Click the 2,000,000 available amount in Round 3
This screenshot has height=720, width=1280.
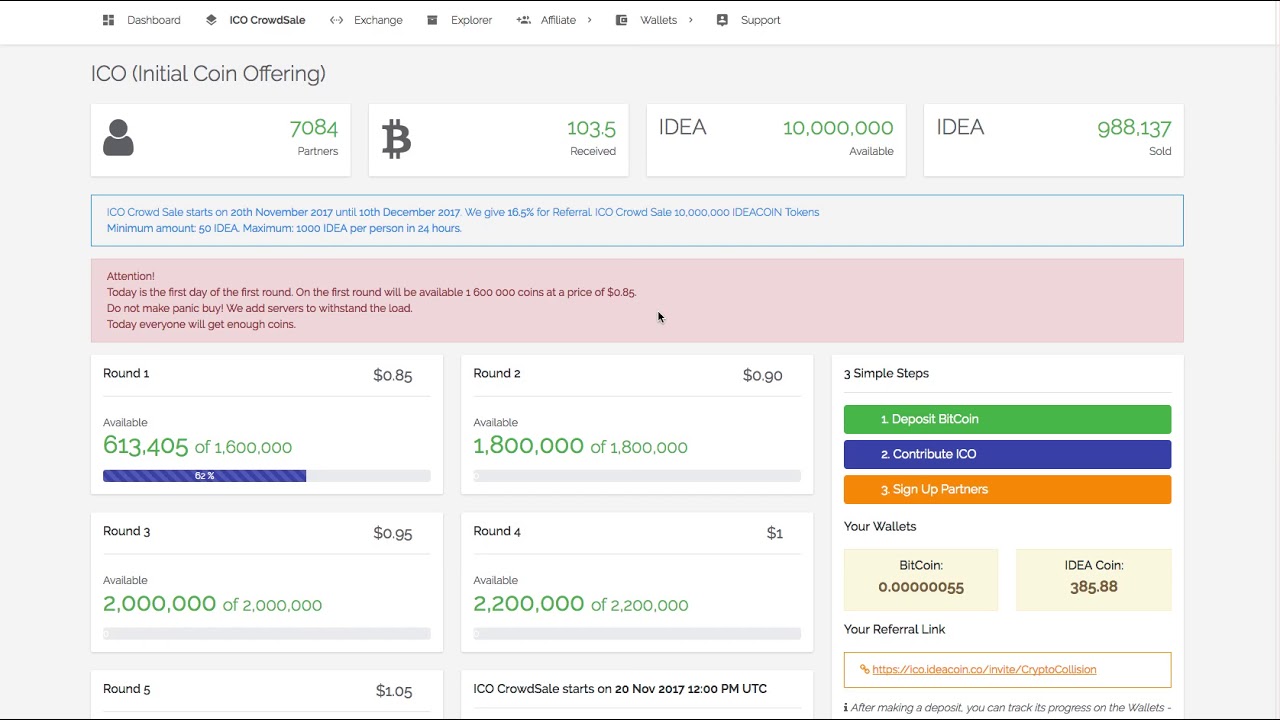point(159,604)
